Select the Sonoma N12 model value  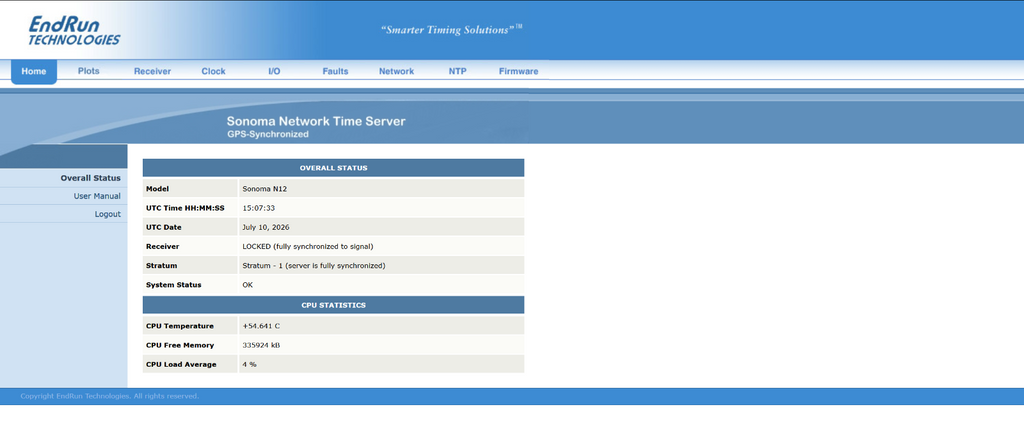264,189
